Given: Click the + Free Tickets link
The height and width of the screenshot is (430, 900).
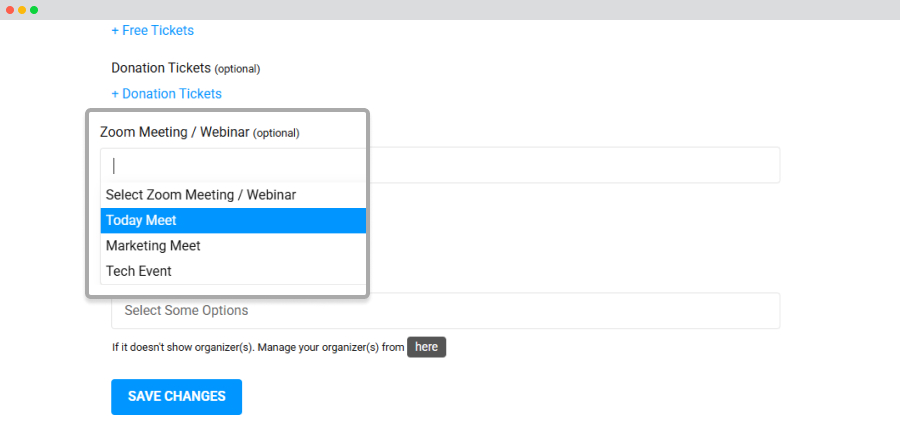Looking at the screenshot, I should tap(152, 30).
